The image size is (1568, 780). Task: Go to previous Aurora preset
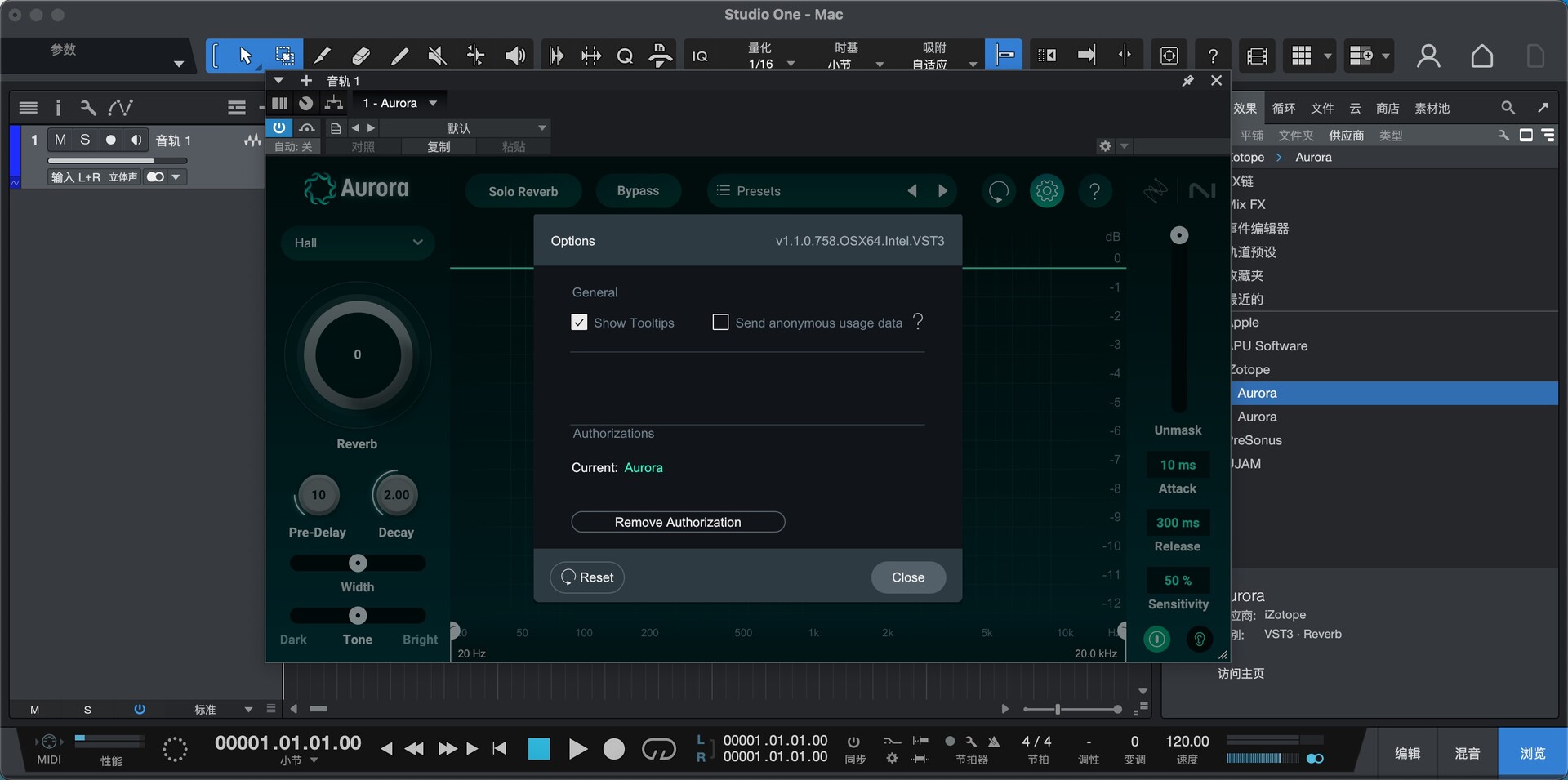tap(912, 191)
